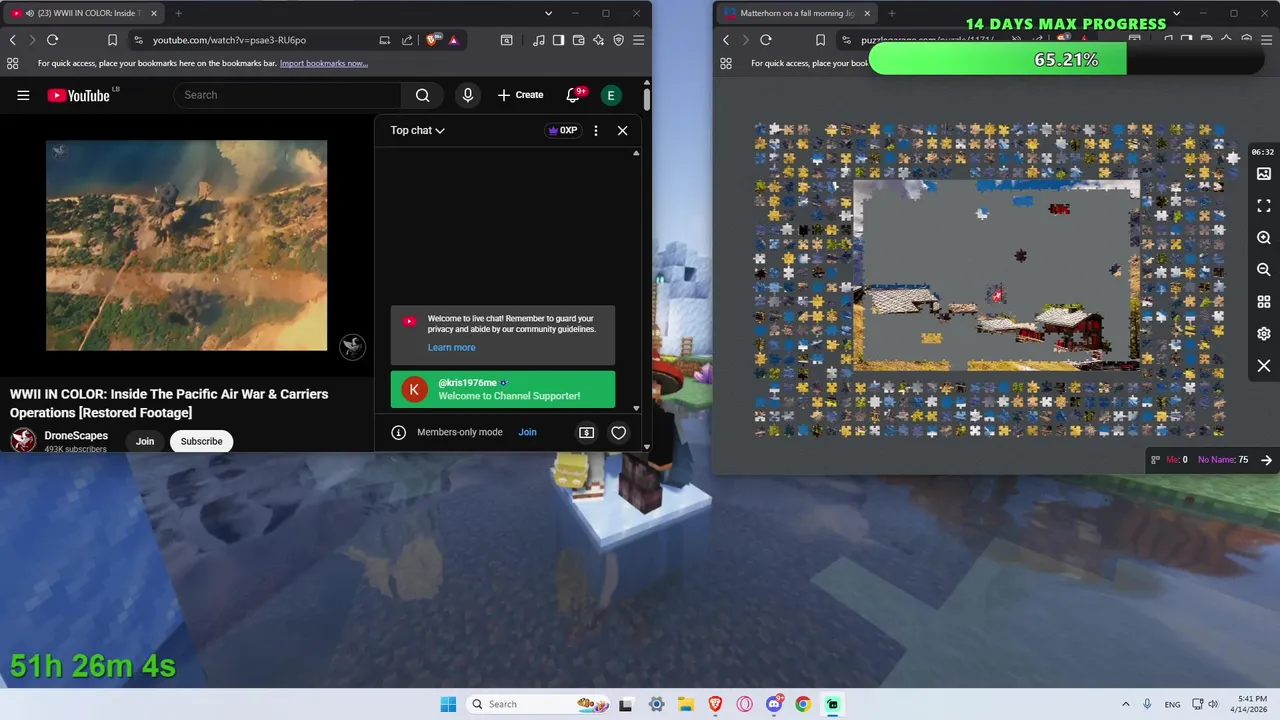Arrange puzzle pieces with the grid icon
Viewport: 1280px width, 720px height.
point(1264,302)
